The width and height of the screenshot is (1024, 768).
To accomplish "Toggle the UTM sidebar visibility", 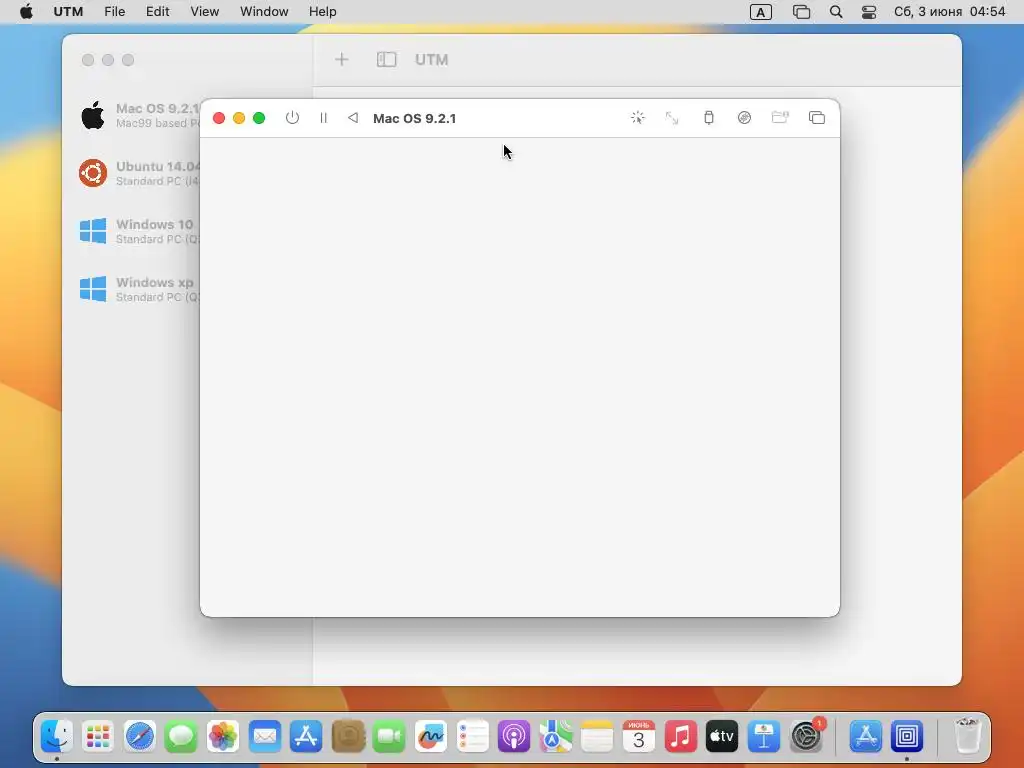I will (387, 60).
